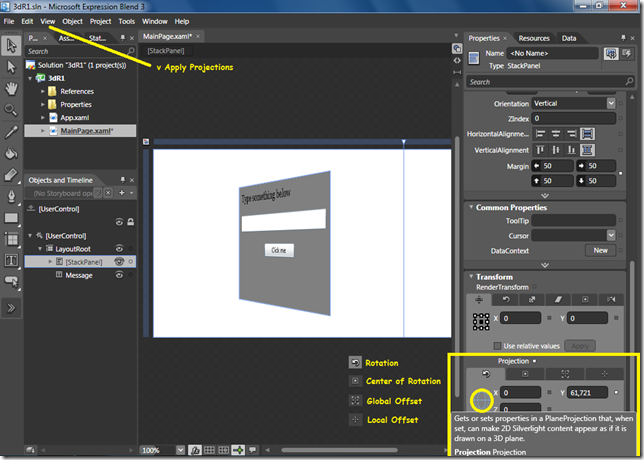Click the New DataContext button
Image resolution: width=644 pixels, height=460 pixels.
click(x=600, y=250)
